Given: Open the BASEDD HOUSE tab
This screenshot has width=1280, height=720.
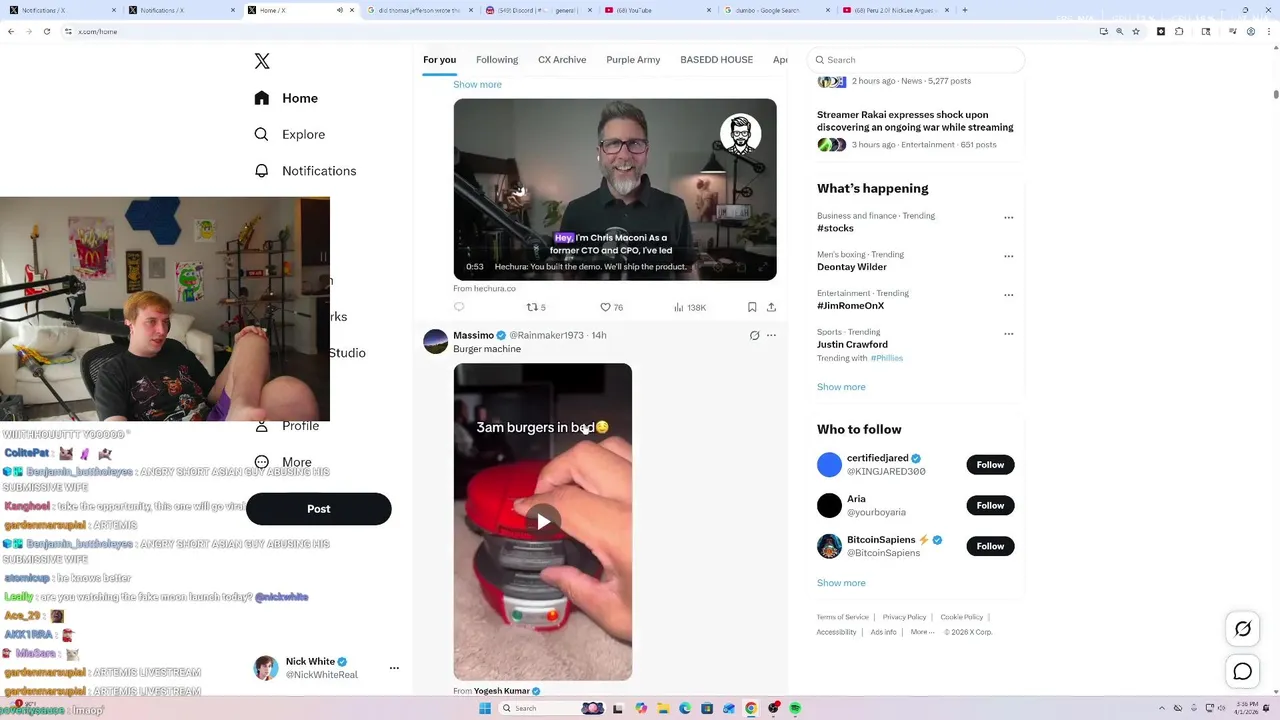Looking at the screenshot, I should point(716,60).
